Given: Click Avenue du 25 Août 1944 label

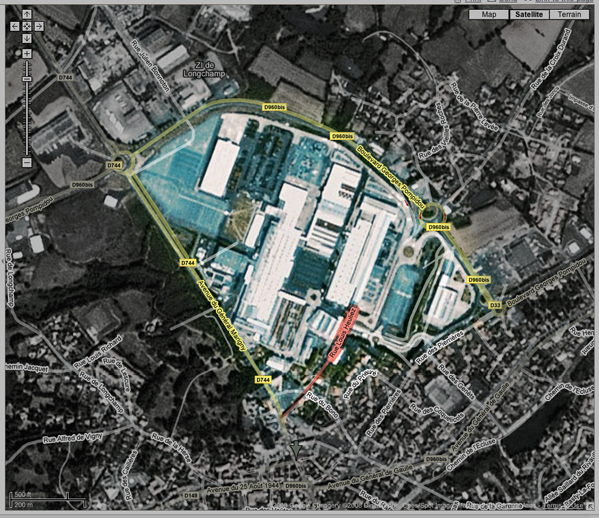Looking at the screenshot, I should click(243, 487).
